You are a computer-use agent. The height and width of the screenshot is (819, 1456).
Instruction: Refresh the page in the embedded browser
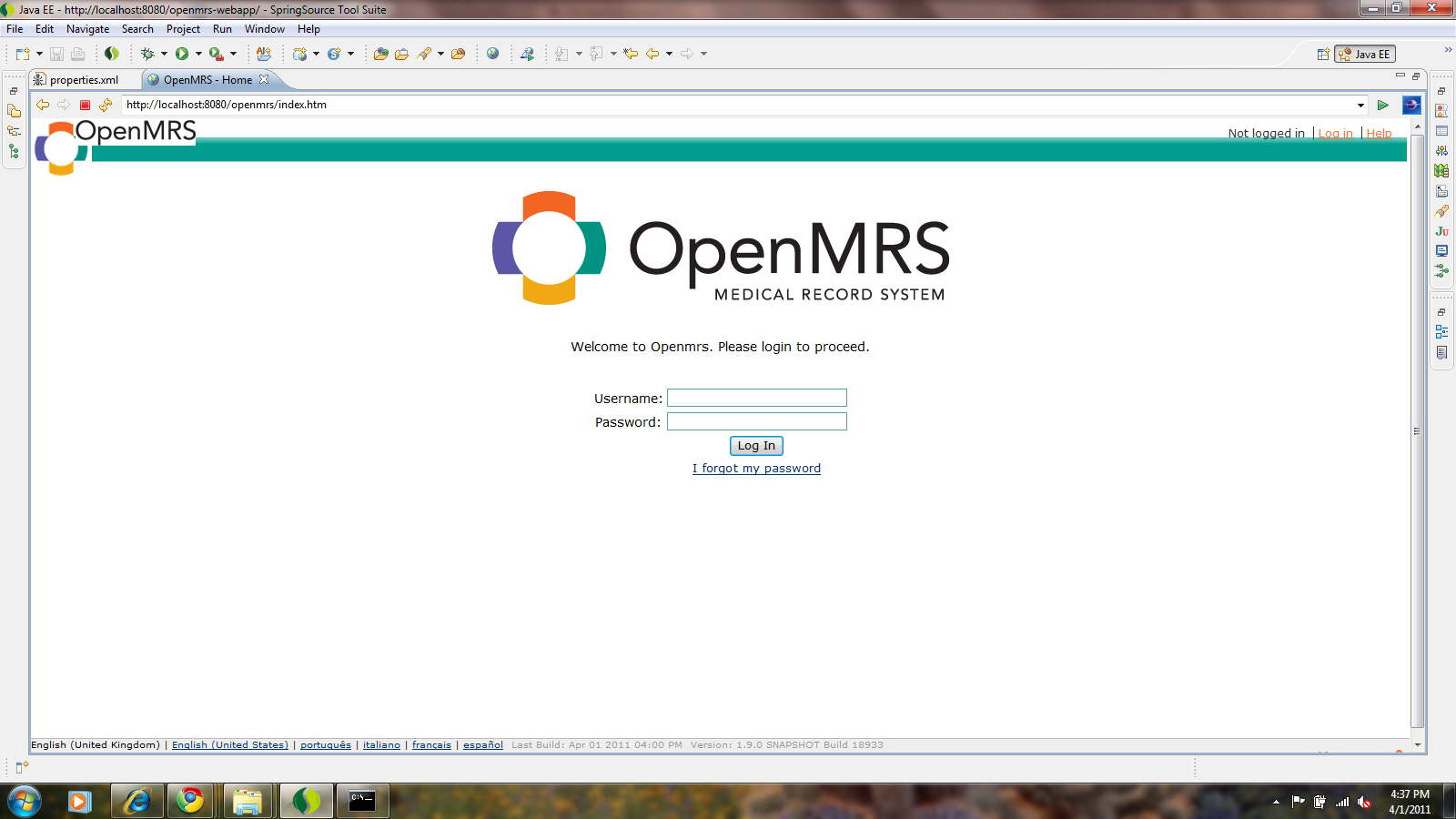[x=106, y=105]
